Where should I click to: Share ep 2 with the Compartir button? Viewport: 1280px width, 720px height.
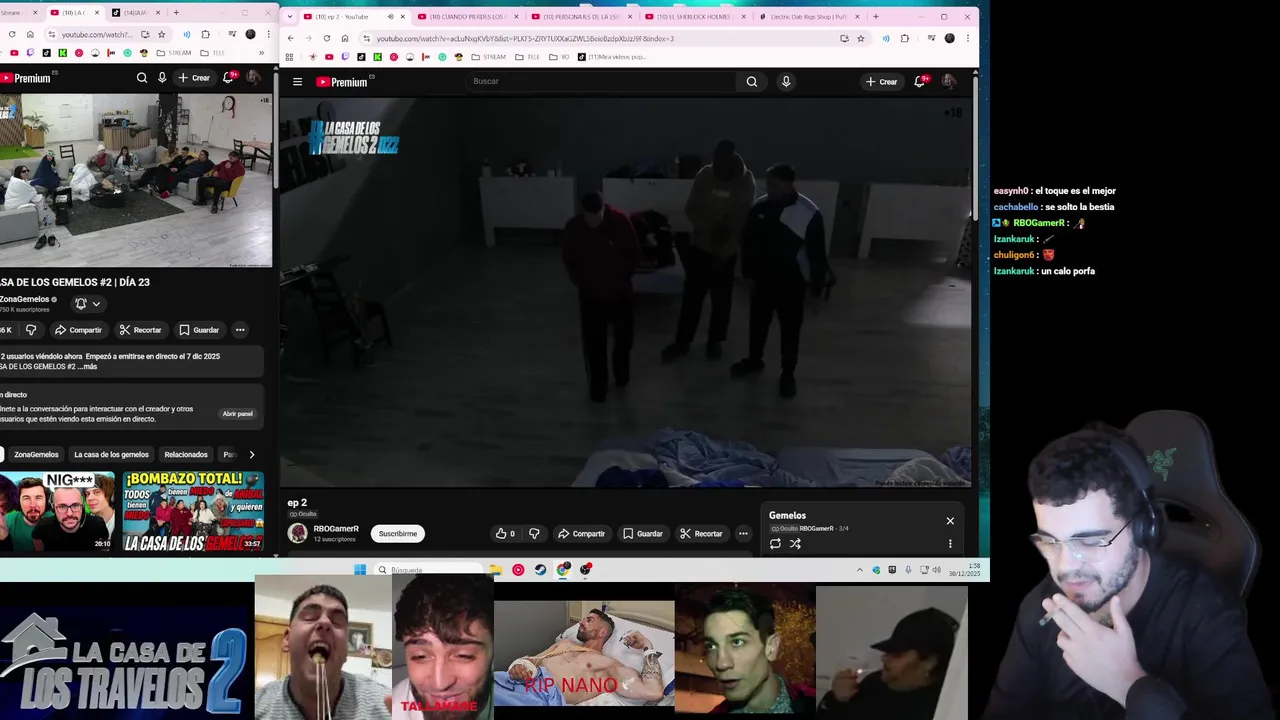(x=581, y=534)
